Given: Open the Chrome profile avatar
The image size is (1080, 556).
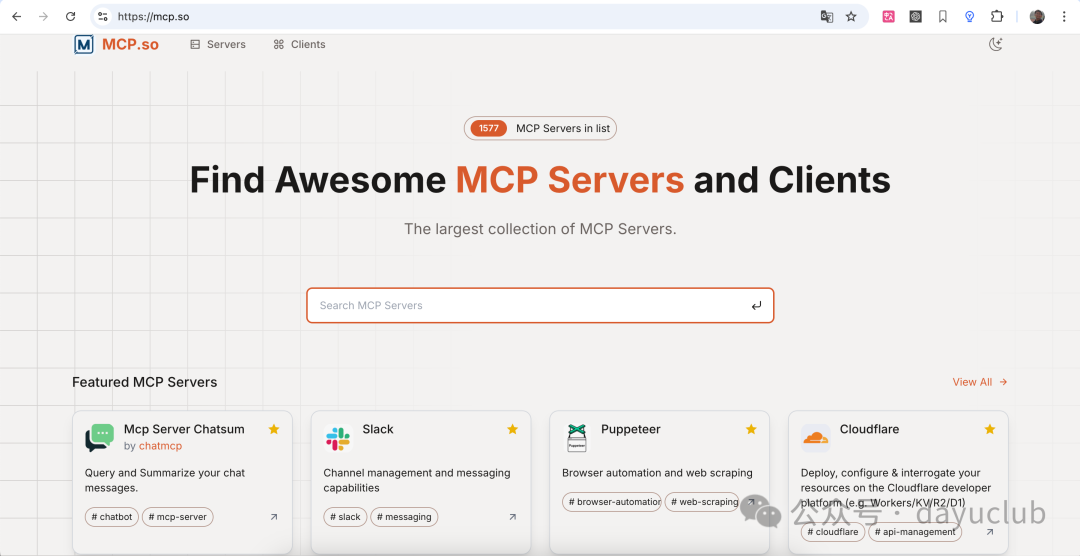Looking at the screenshot, I should [x=1037, y=17].
